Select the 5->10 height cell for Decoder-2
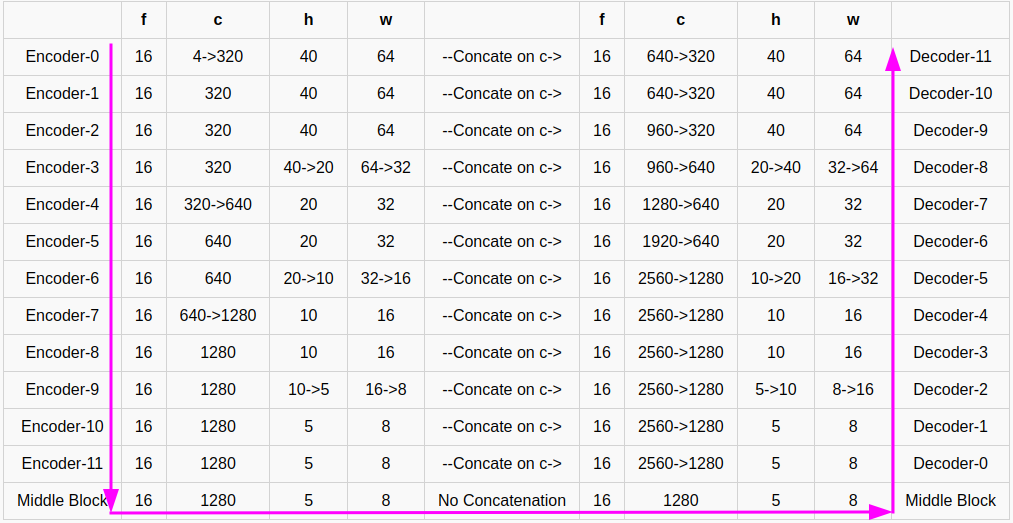Viewport: 1013px width, 523px height. point(775,390)
